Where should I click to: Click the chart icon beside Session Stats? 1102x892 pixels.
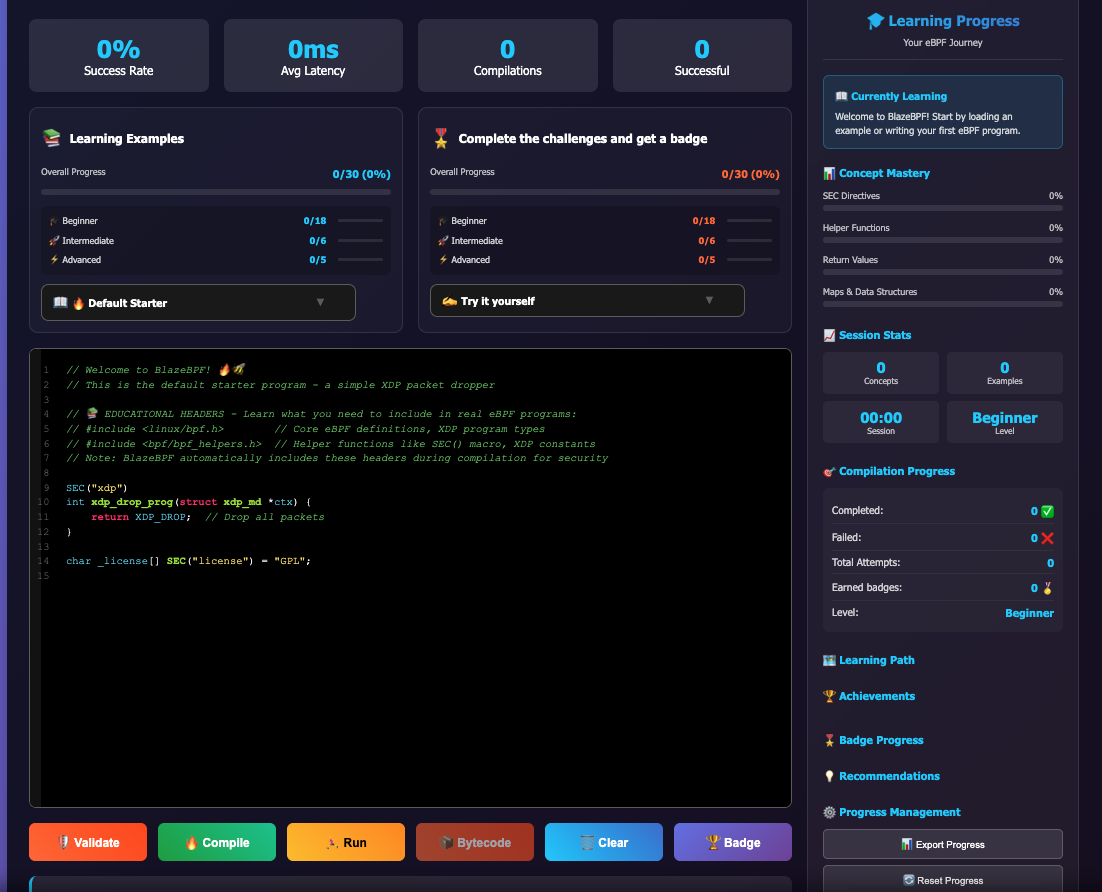(x=829, y=335)
